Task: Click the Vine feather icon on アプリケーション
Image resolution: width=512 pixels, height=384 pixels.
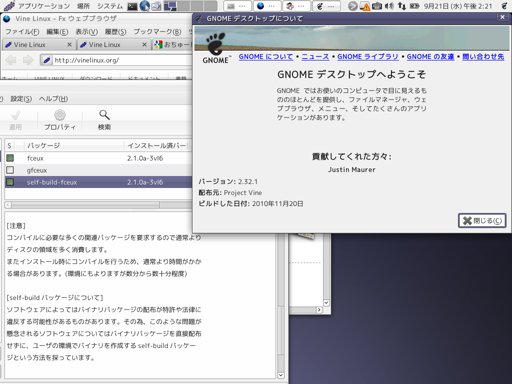Action: coord(9,6)
